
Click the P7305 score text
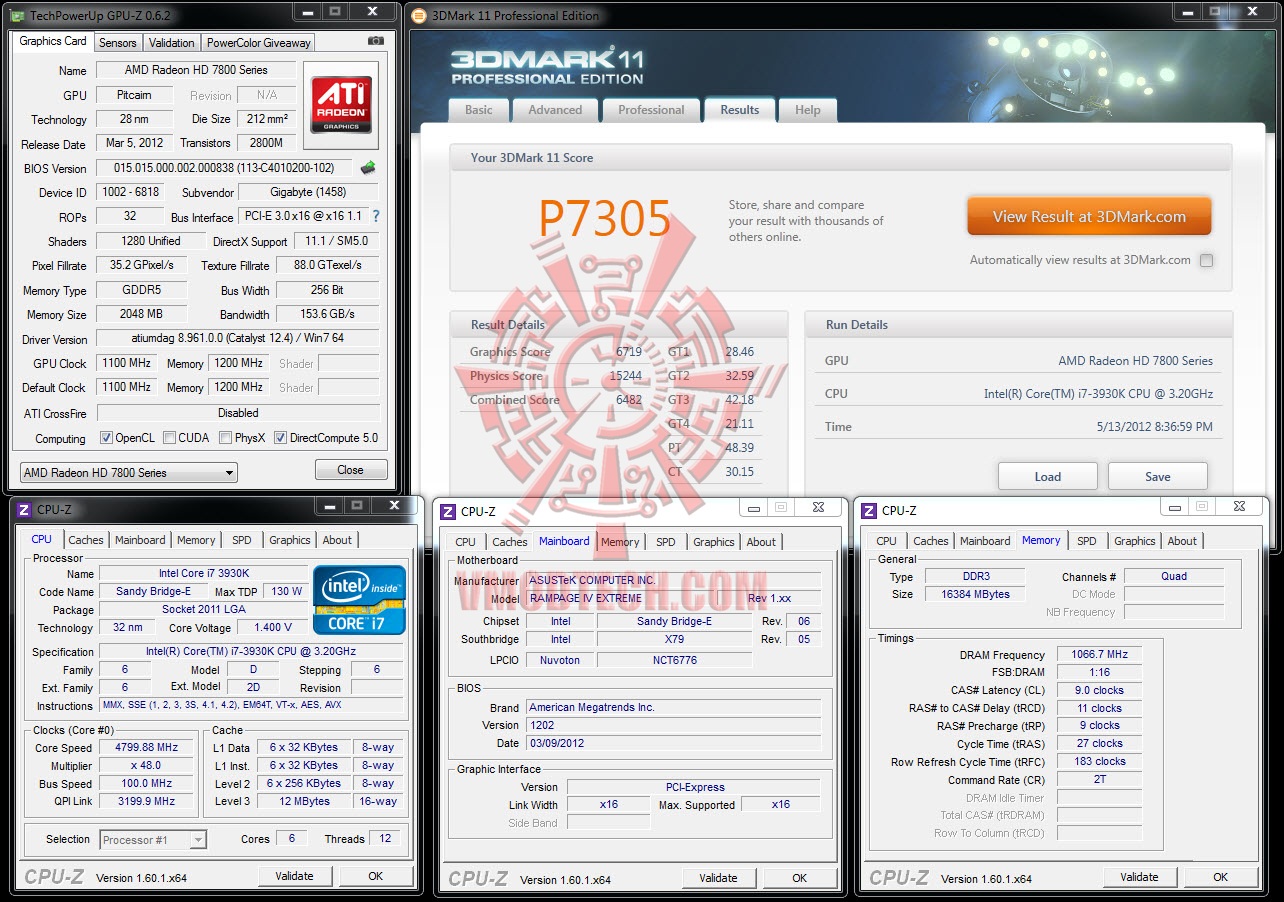tap(605, 217)
